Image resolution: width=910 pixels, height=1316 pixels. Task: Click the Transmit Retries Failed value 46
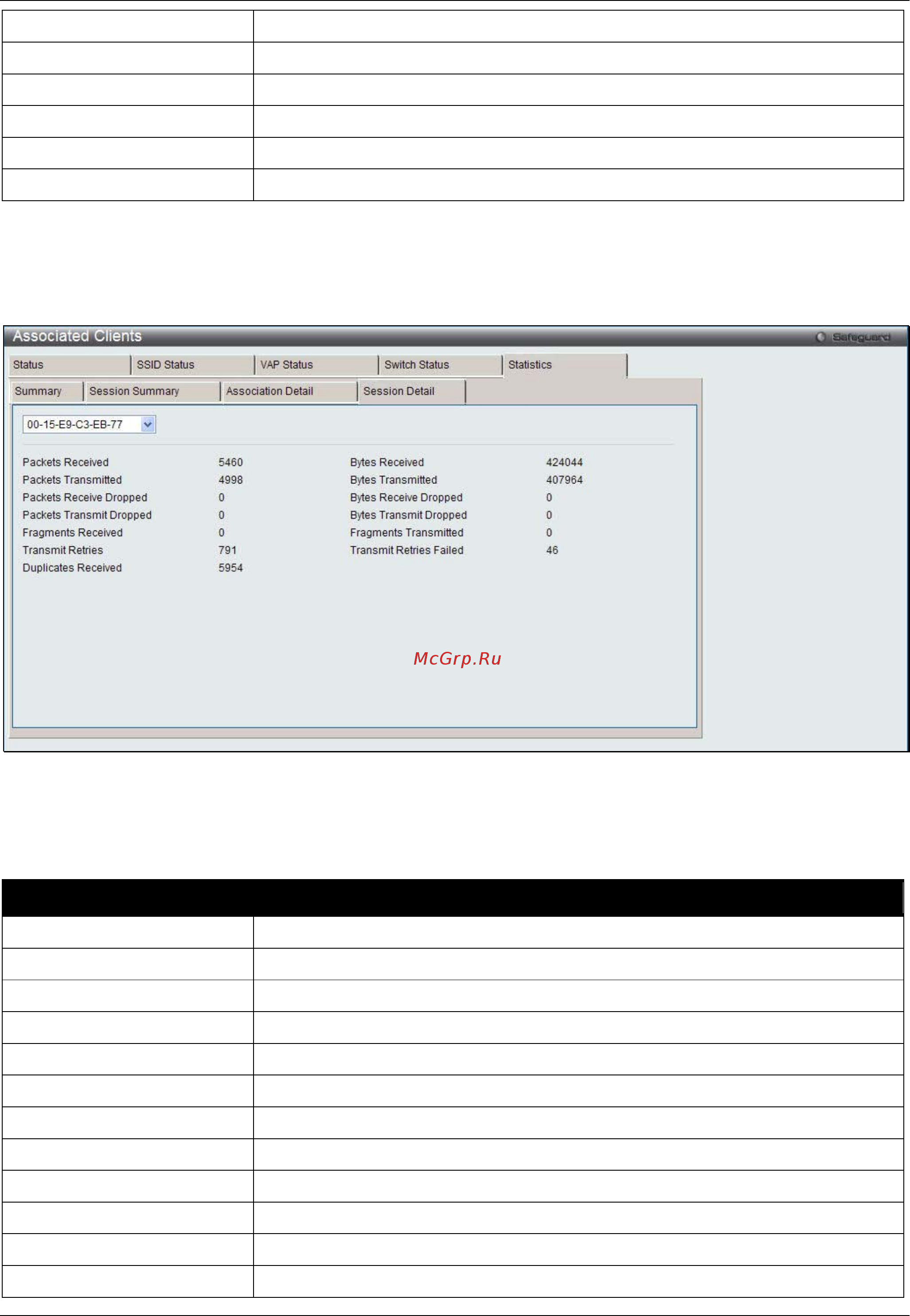point(552,550)
